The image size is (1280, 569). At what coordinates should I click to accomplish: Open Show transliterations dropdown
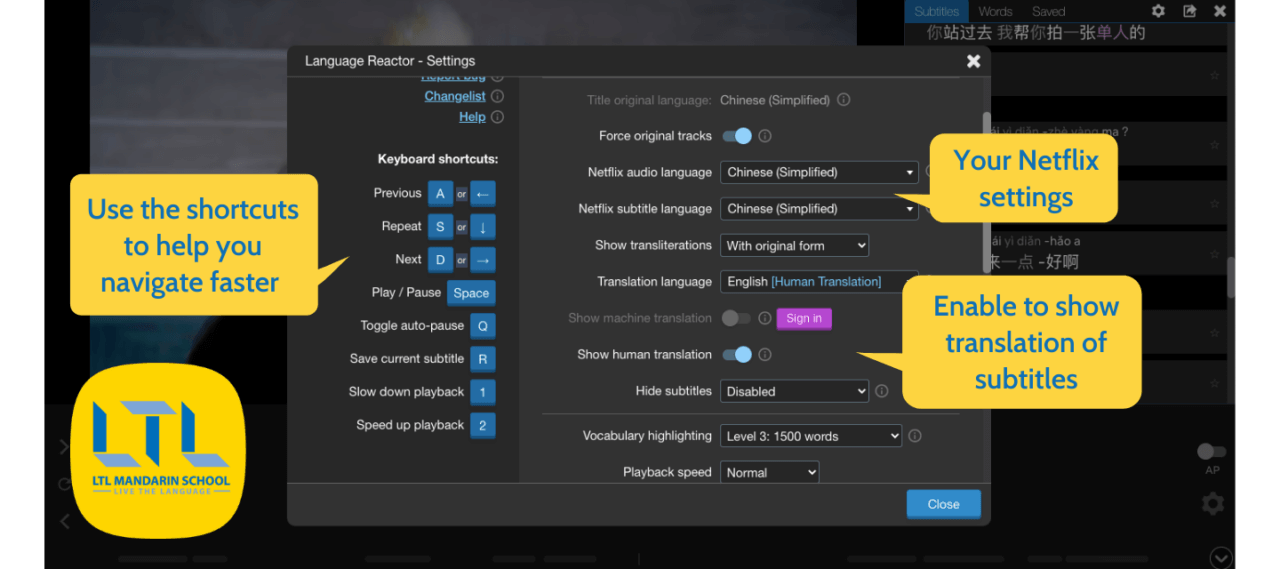pos(794,245)
